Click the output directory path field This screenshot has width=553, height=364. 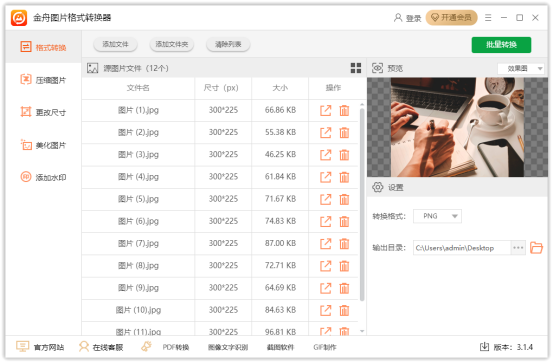click(462, 248)
